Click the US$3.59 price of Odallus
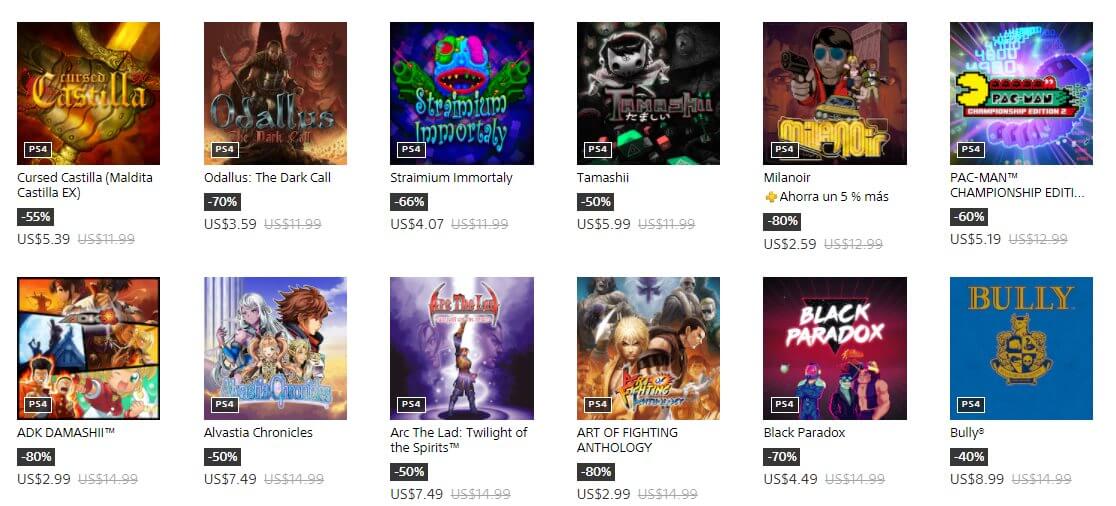 click(x=230, y=224)
